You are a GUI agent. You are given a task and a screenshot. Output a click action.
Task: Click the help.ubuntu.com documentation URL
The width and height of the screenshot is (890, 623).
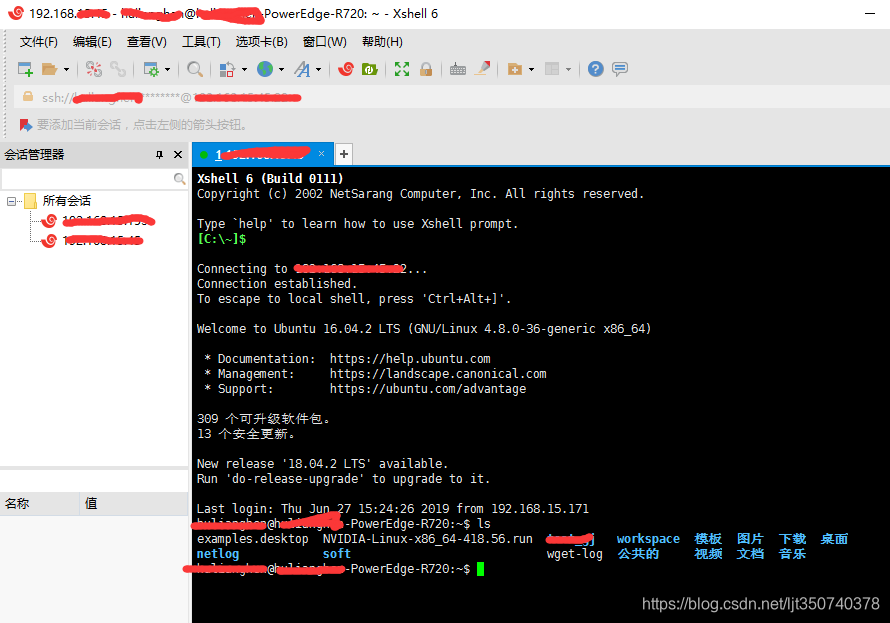pyautogui.click(x=410, y=359)
